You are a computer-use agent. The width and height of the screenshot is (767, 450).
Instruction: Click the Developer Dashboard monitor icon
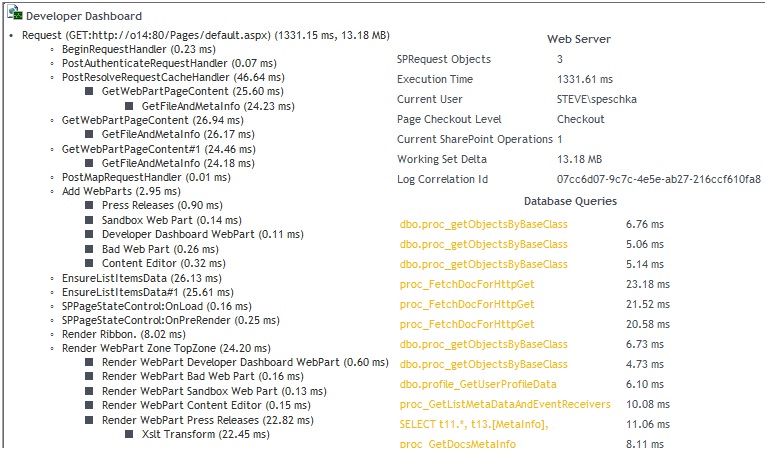[x=15, y=14]
